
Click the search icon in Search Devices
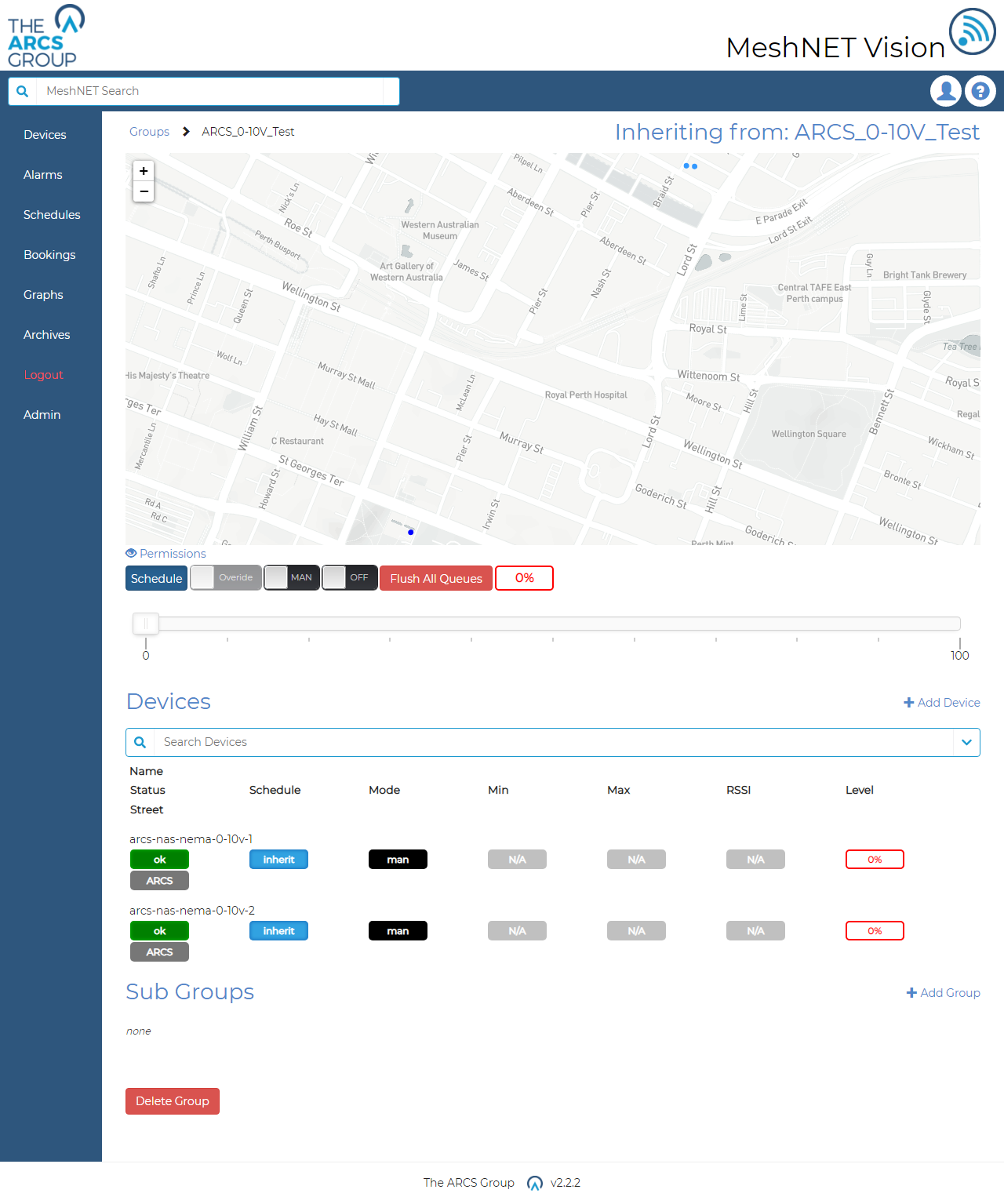(140, 742)
